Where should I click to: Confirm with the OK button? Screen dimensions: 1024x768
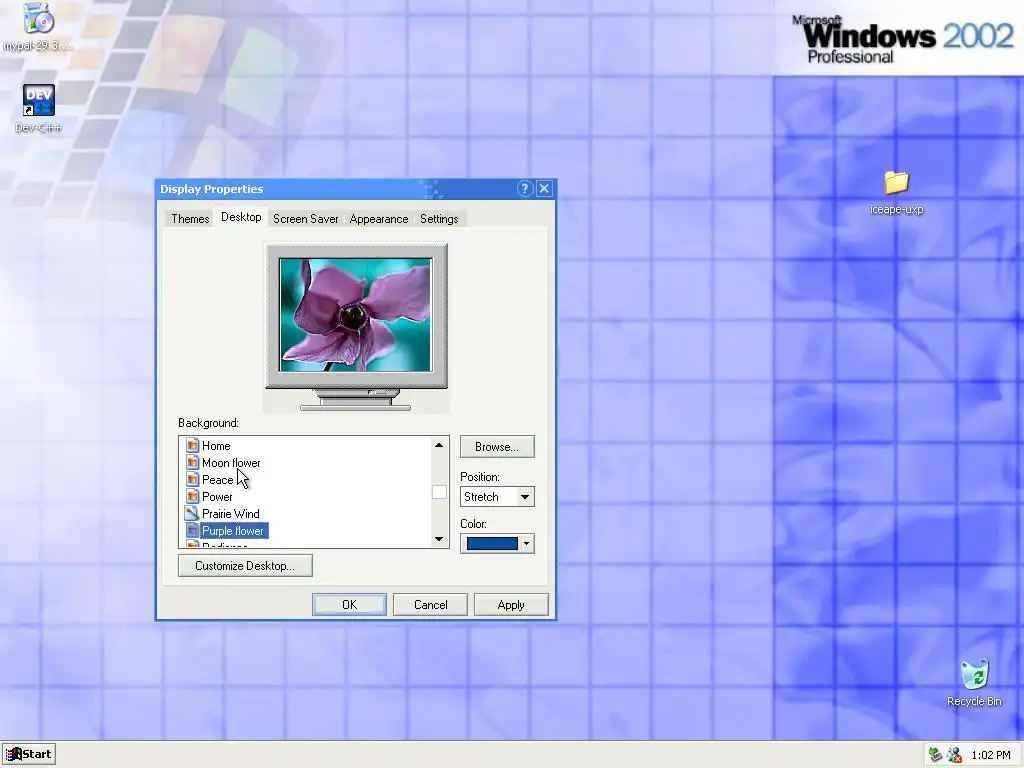point(349,605)
